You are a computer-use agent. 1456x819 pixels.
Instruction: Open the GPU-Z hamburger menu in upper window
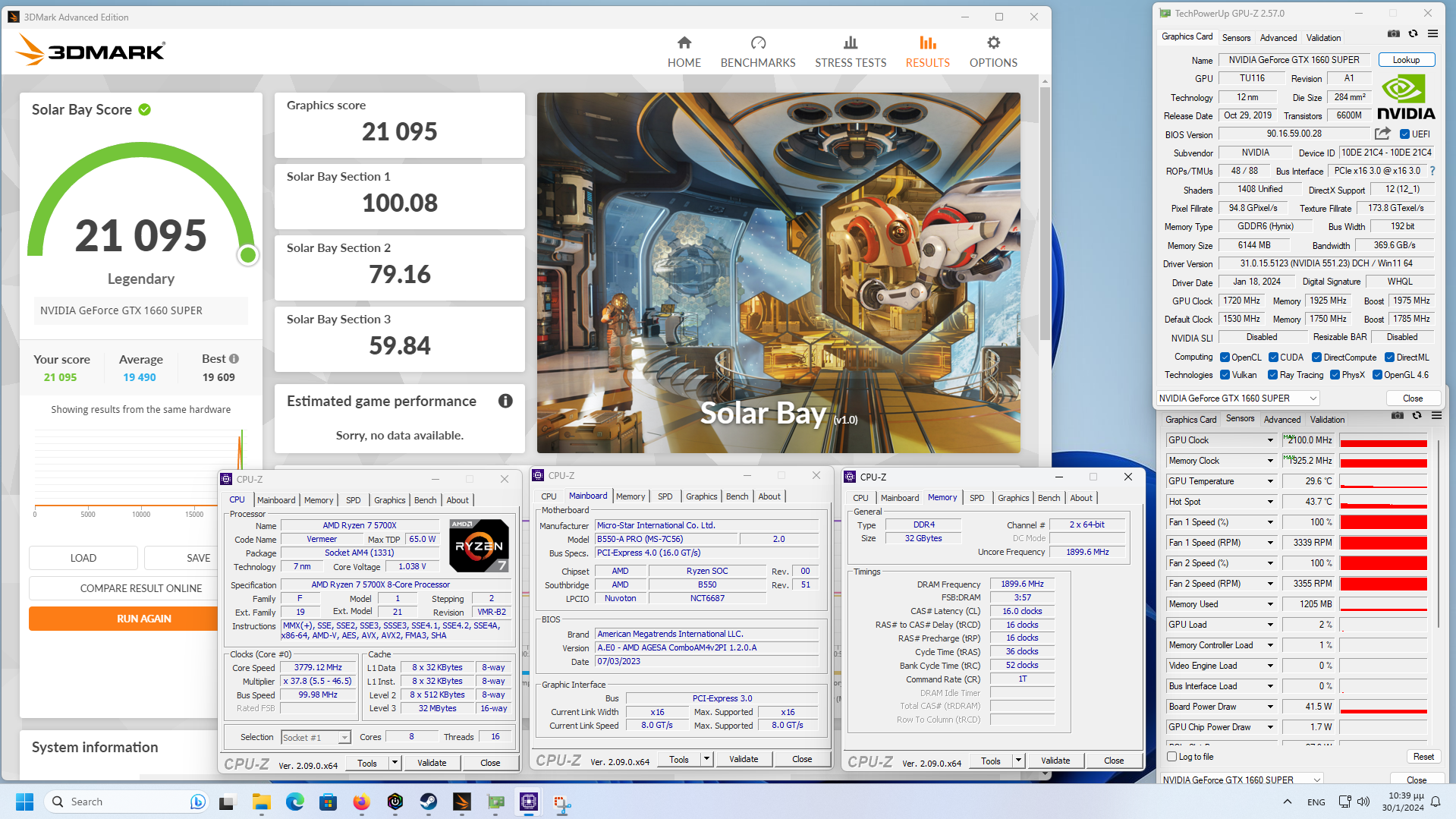coord(1432,33)
